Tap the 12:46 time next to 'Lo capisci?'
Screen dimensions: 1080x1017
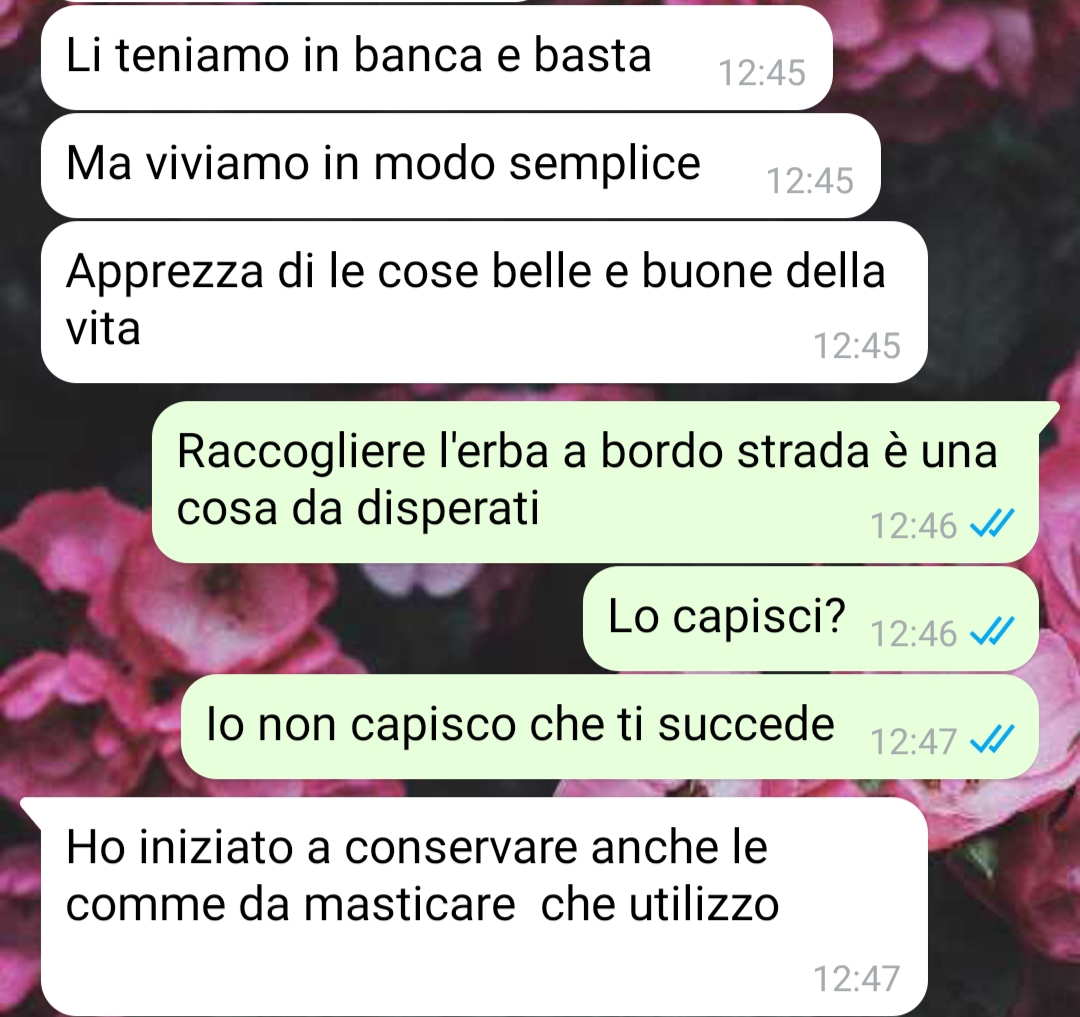pos(913,633)
